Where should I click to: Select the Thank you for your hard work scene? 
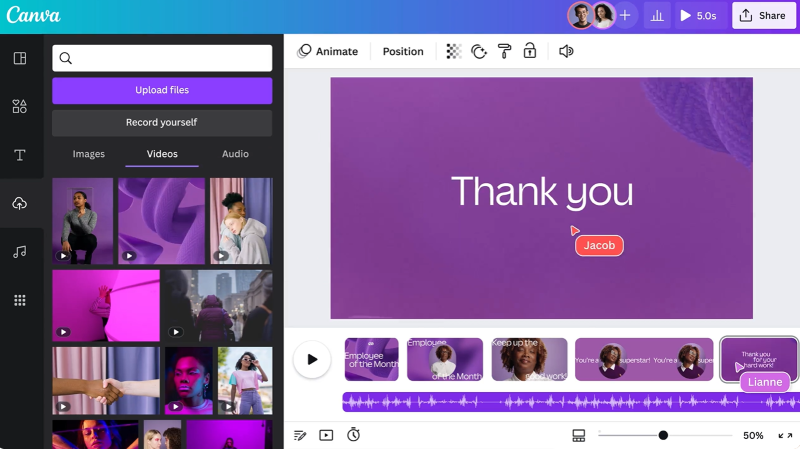tap(759, 359)
